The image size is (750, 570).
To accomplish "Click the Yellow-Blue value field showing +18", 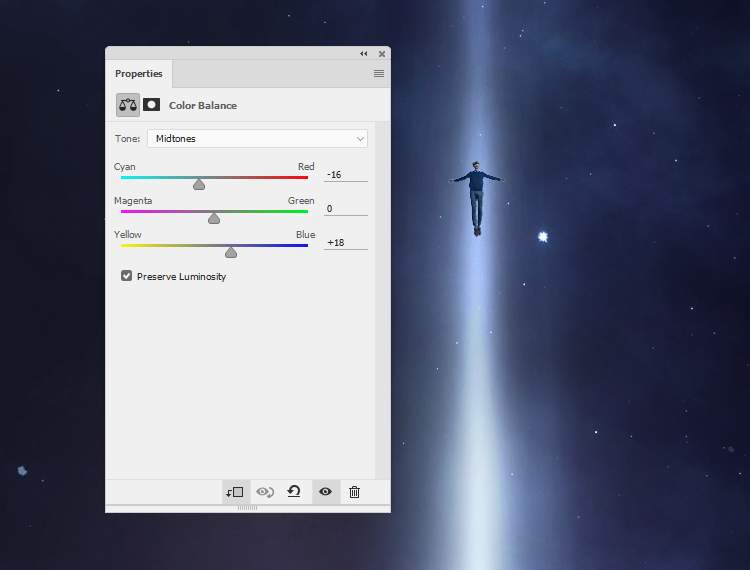I will pos(345,242).
